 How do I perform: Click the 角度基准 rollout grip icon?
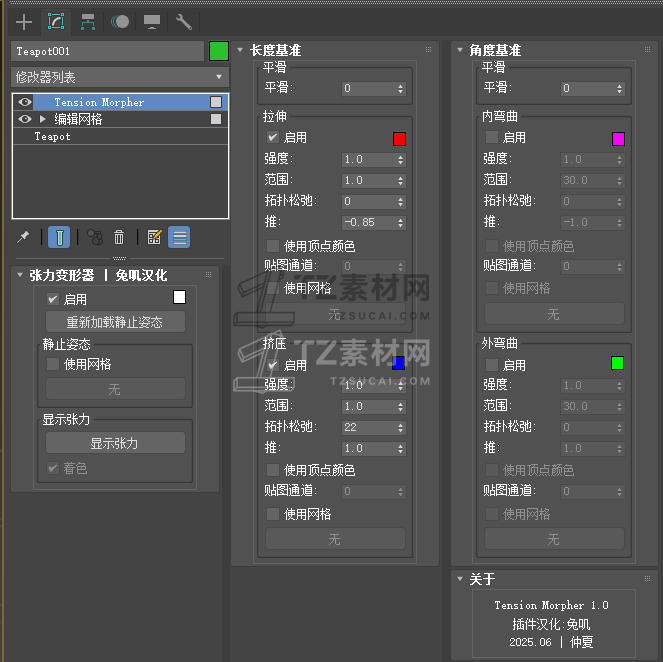point(647,50)
